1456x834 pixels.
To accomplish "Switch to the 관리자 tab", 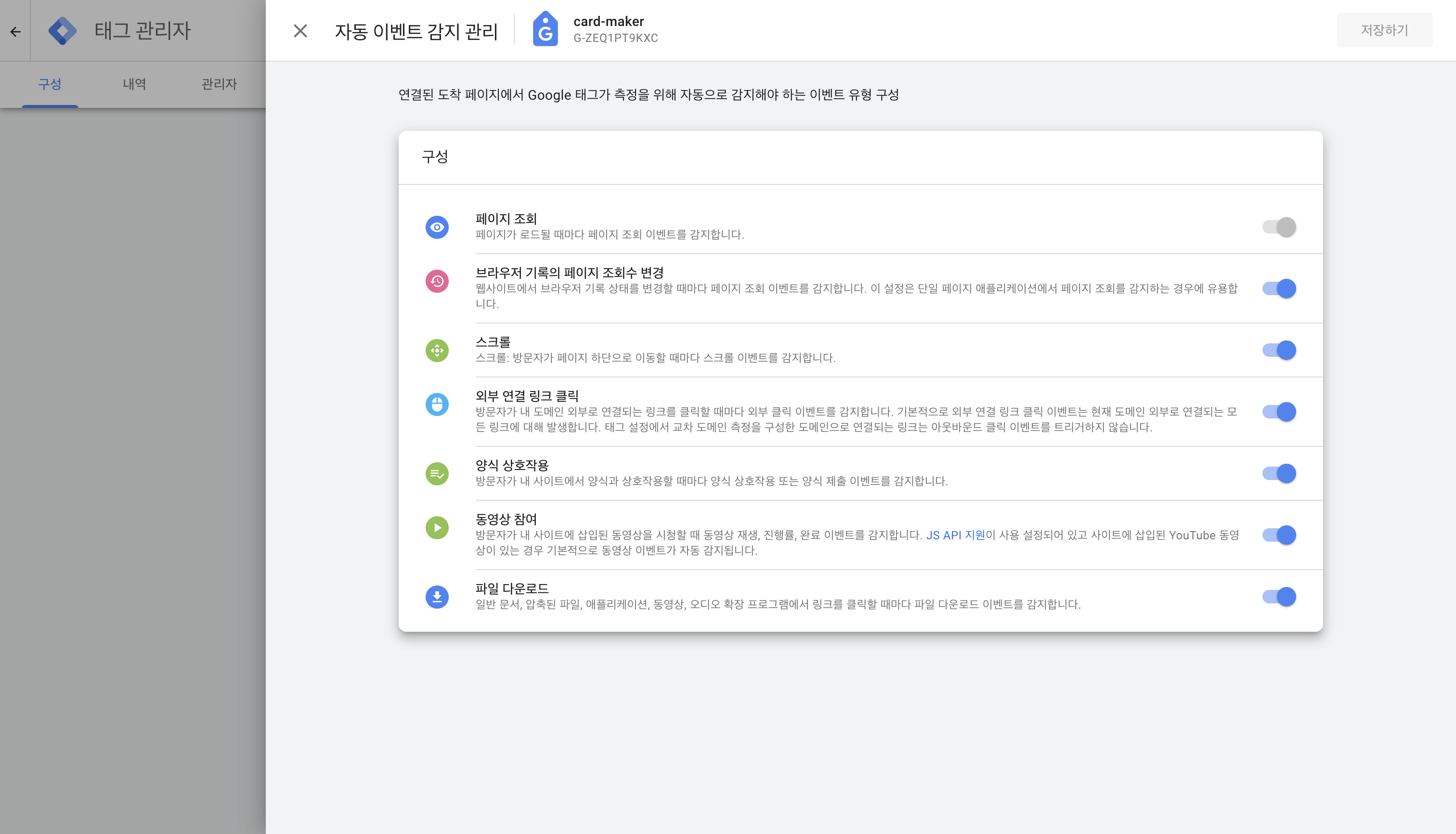I will point(219,84).
